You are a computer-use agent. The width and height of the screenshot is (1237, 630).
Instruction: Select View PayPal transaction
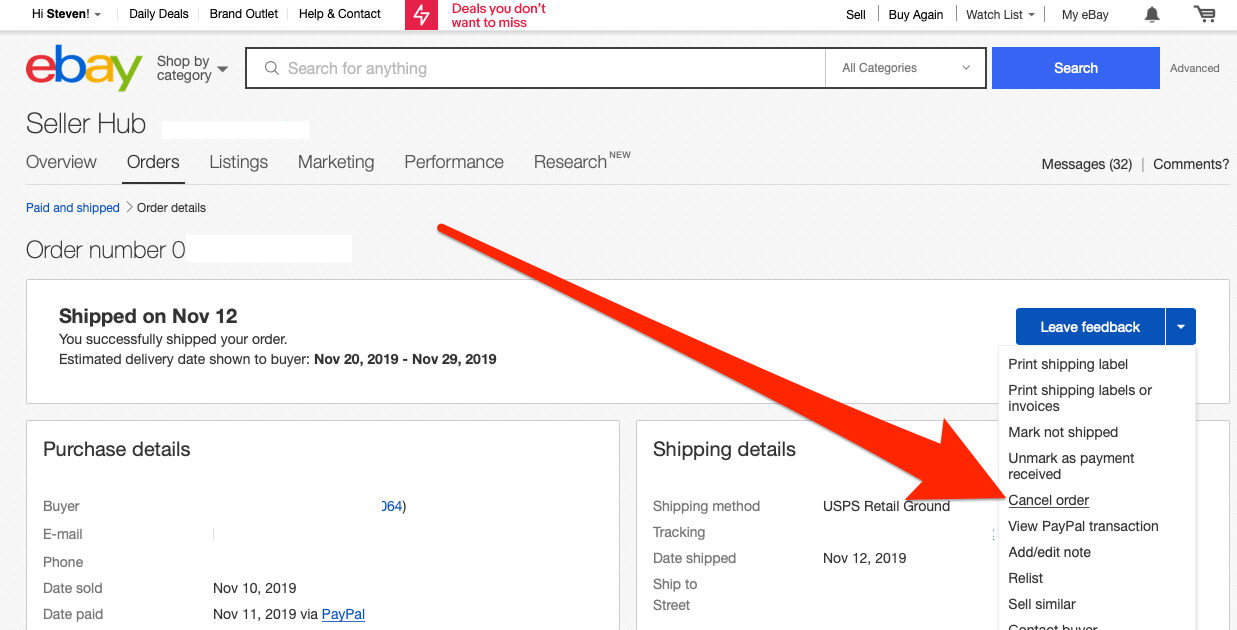[x=1083, y=526]
